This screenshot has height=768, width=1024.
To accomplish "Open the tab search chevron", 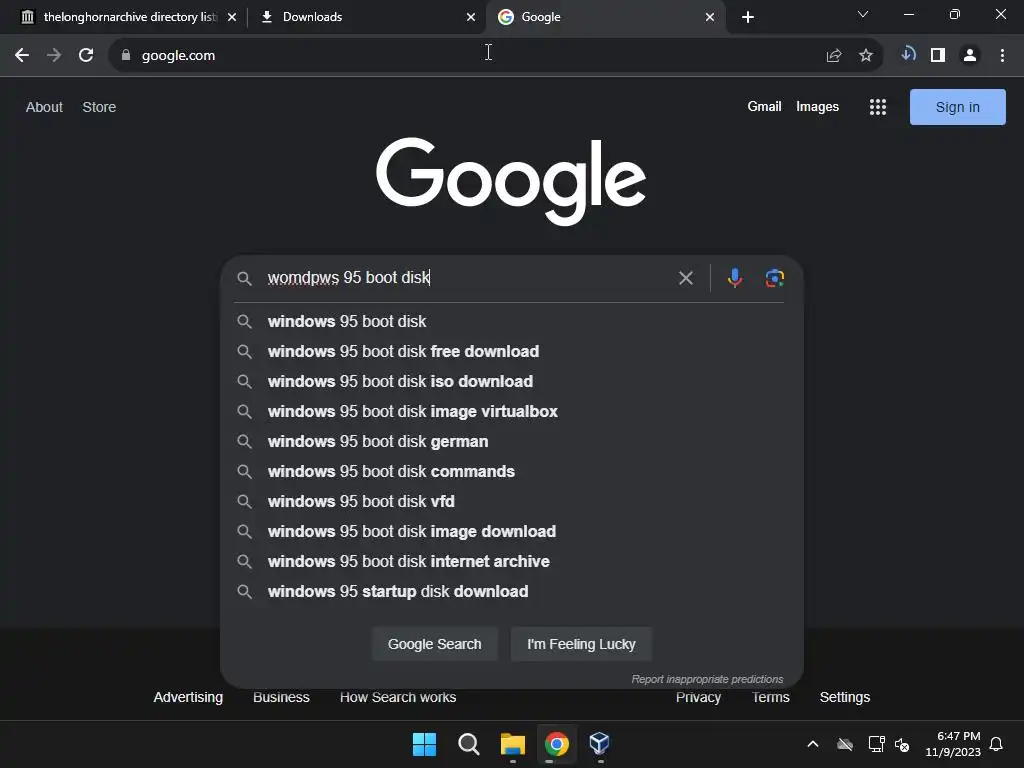I will pyautogui.click(x=863, y=14).
